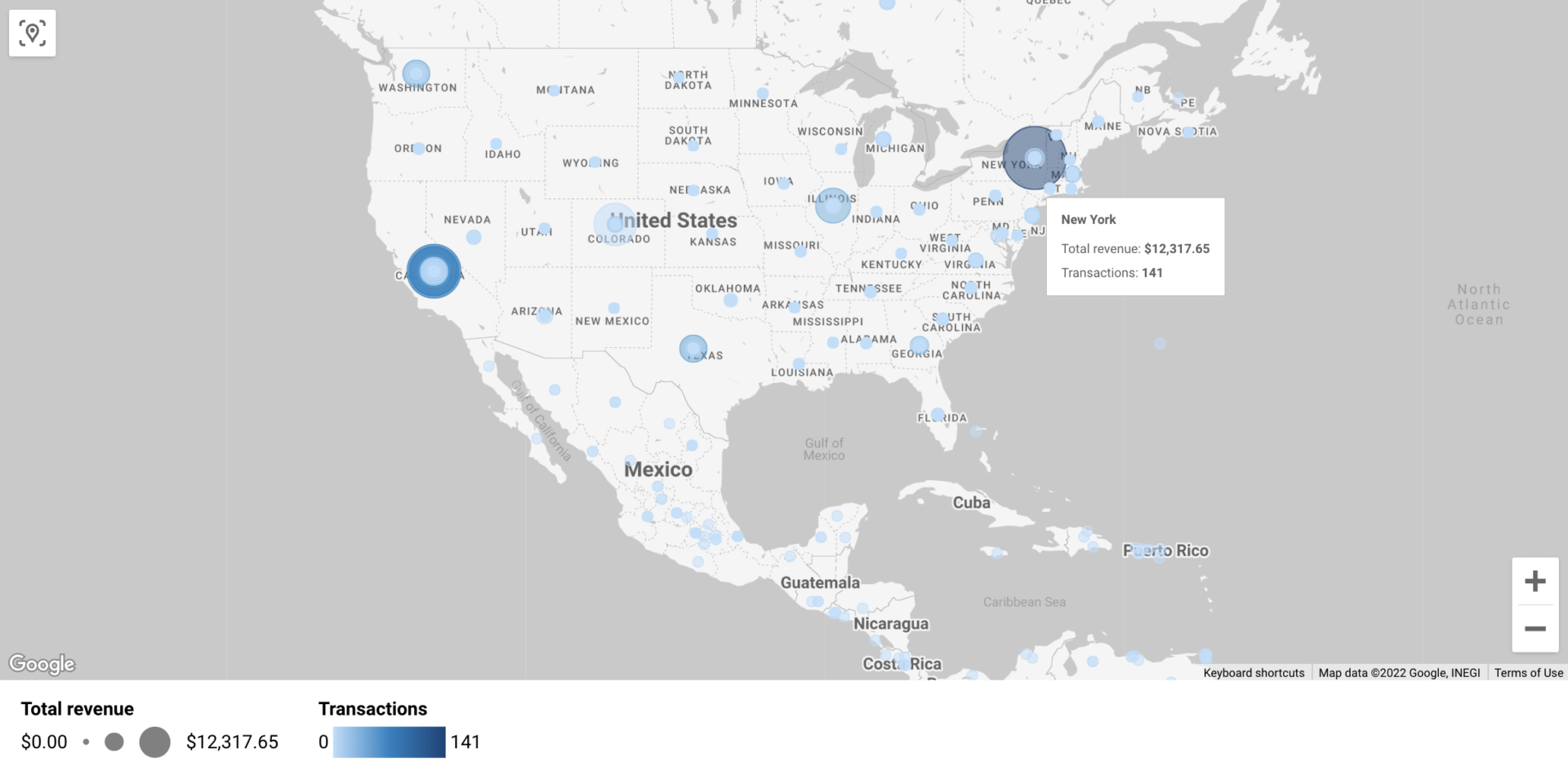
Task: Click the pan-to-location icon in top-left corner
Action: [x=33, y=33]
